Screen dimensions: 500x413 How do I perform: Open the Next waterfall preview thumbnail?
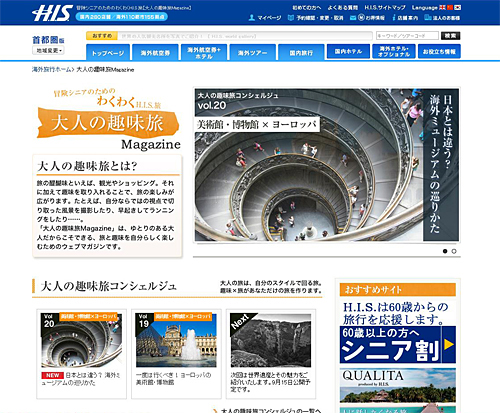tap(271, 340)
